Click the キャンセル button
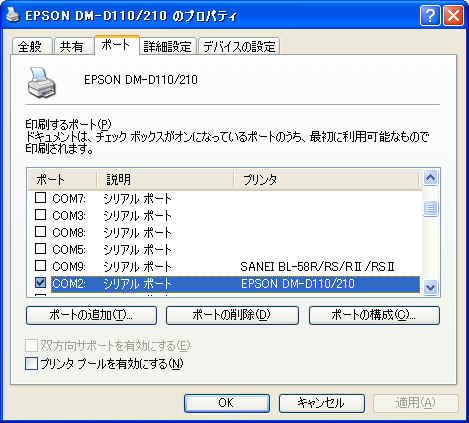469x423 pixels. [x=322, y=403]
